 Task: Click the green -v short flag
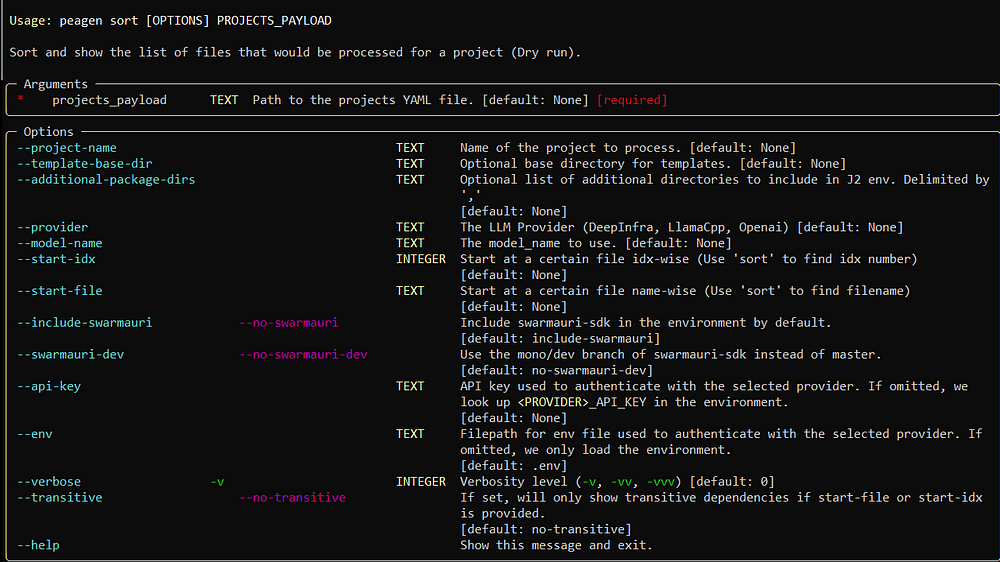point(217,482)
